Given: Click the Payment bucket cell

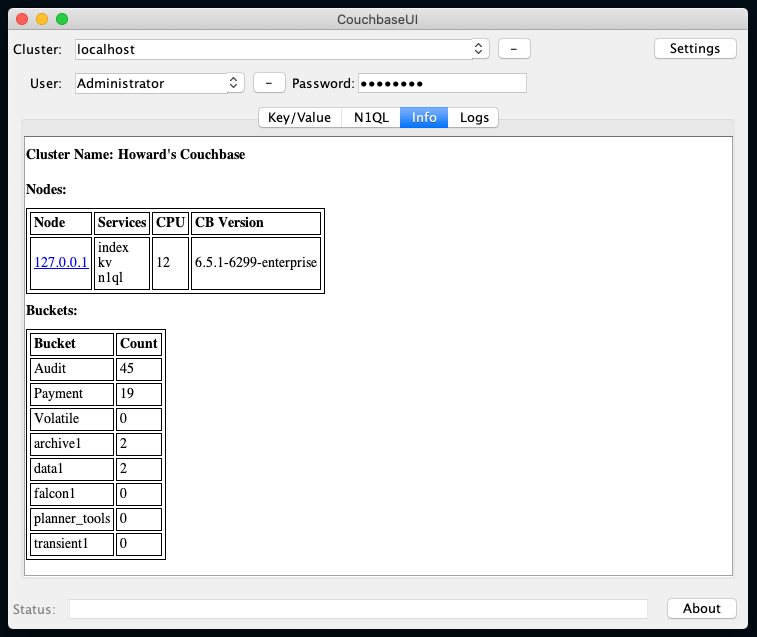Looking at the screenshot, I should pyautogui.click(x=72, y=394).
